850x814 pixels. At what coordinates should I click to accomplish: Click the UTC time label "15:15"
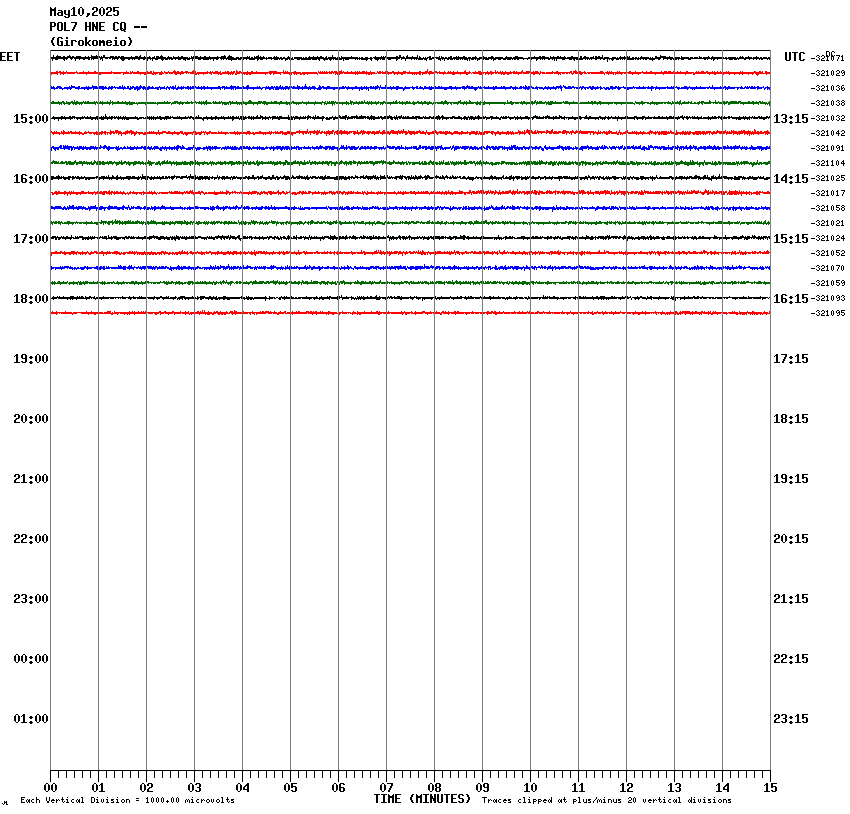tap(790, 238)
